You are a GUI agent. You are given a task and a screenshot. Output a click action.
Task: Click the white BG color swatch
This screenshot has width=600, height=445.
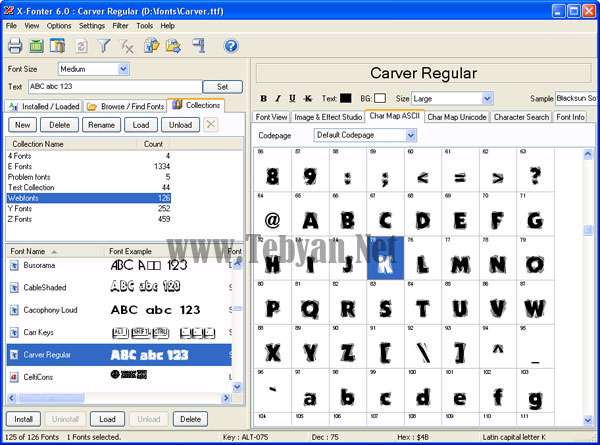(x=380, y=98)
